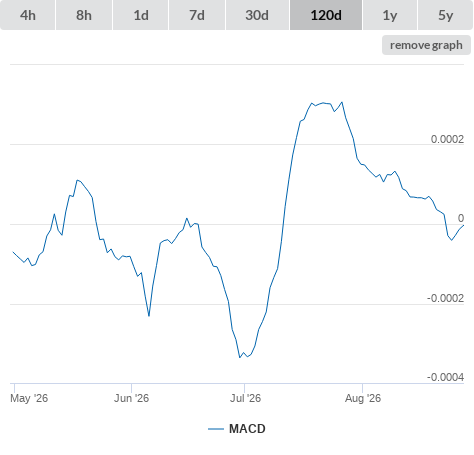Show the 1y time range
Screen dimensions: 474x455
(390, 15)
